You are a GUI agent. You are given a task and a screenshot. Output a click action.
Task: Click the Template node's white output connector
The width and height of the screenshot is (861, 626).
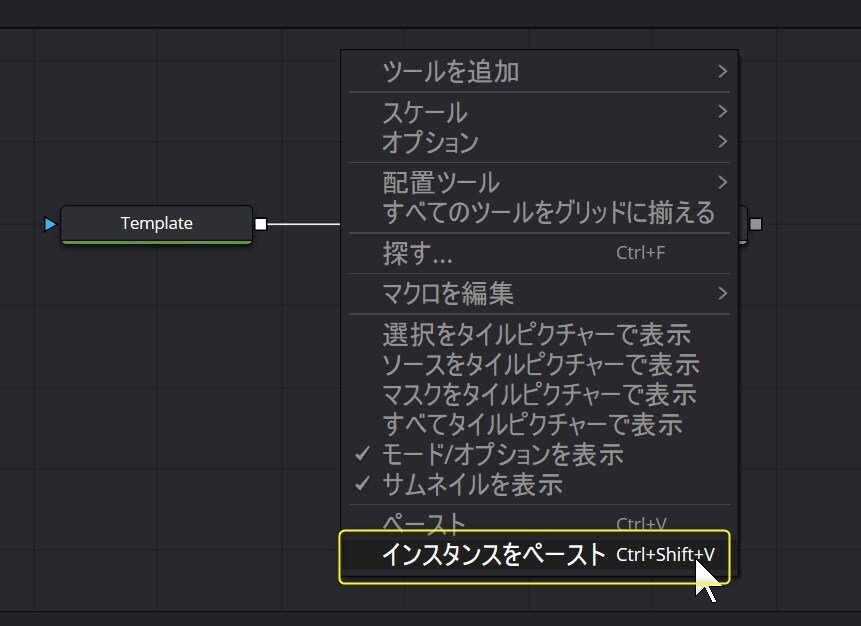point(261,224)
